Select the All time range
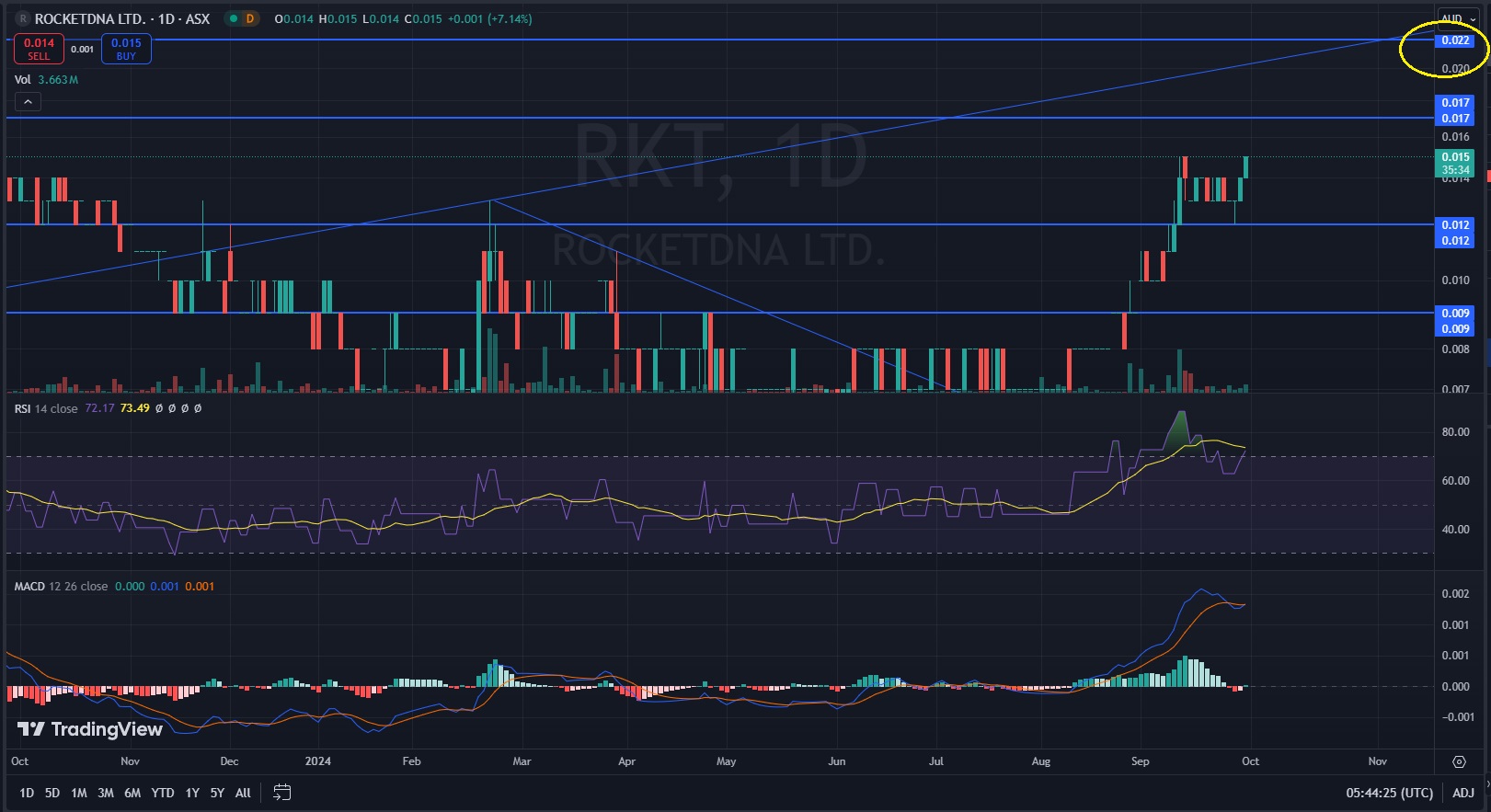The height and width of the screenshot is (812, 1491). click(x=243, y=793)
